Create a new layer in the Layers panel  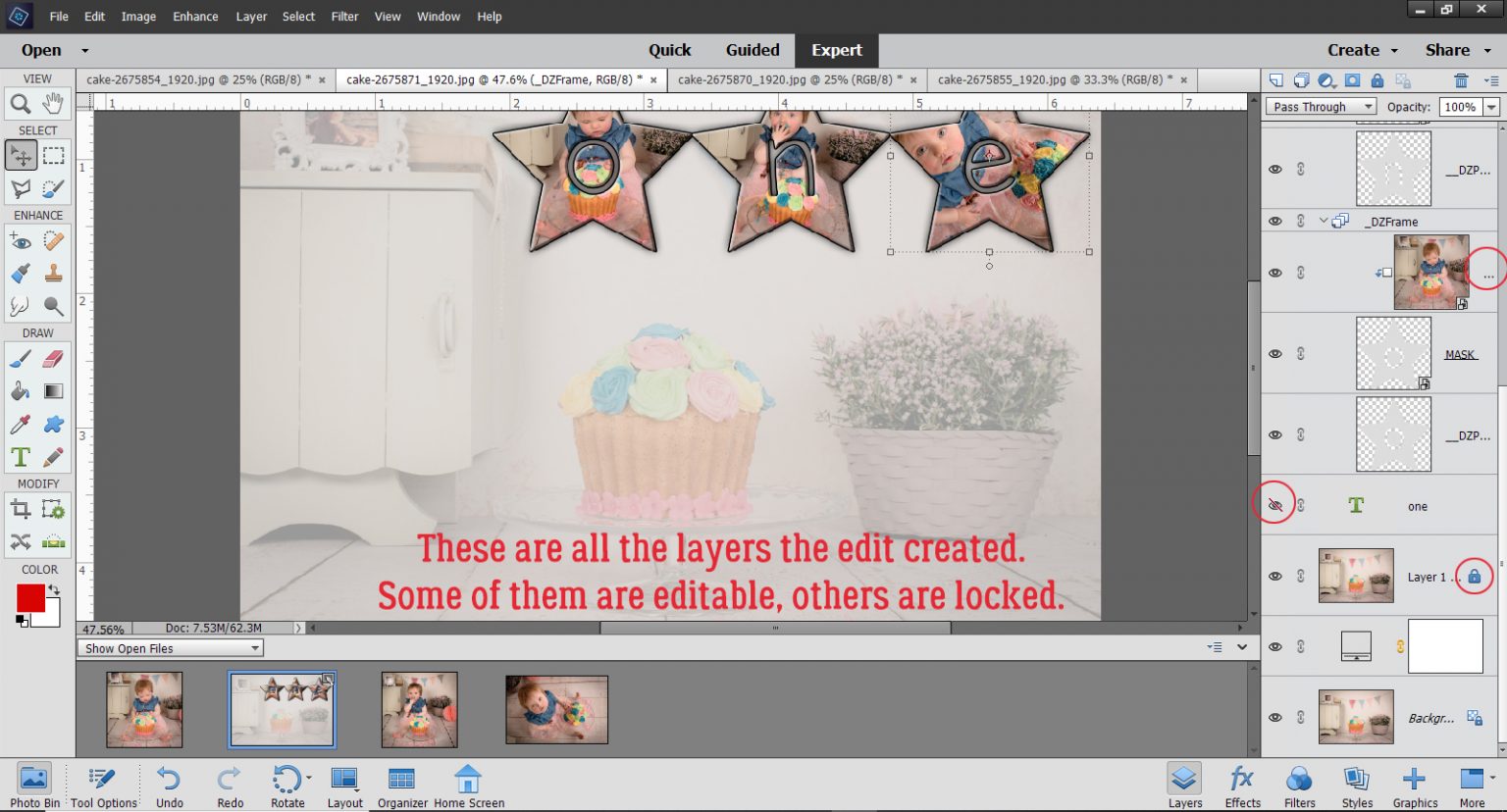point(1276,81)
